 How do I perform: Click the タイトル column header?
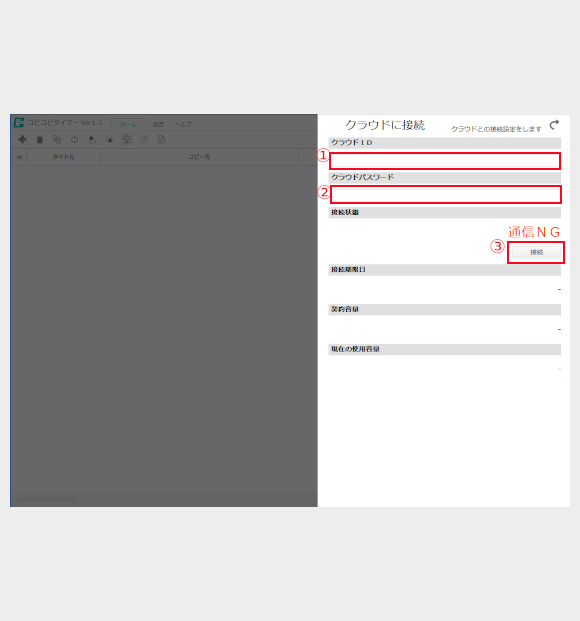[63, 157]
